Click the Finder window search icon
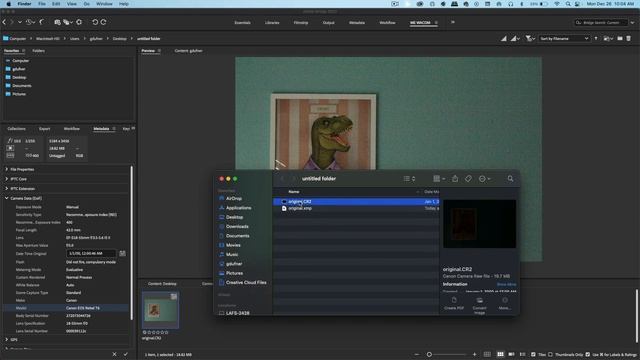640x360 pixels. click(x=510, y=178)
